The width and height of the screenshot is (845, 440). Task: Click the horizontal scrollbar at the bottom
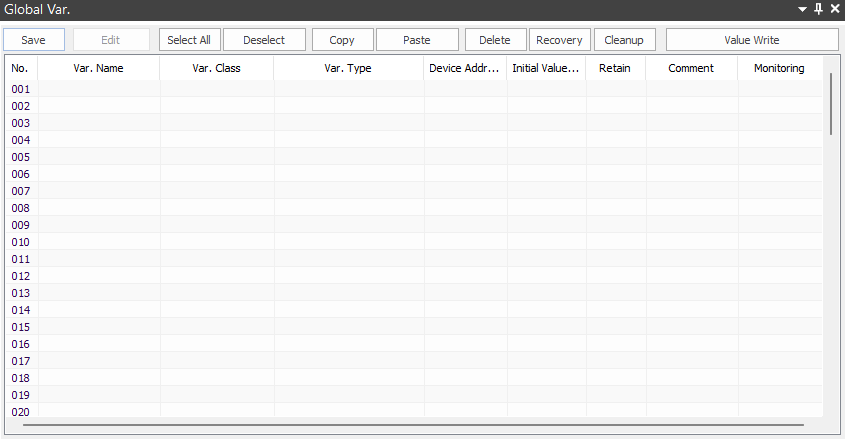point(412,425)
